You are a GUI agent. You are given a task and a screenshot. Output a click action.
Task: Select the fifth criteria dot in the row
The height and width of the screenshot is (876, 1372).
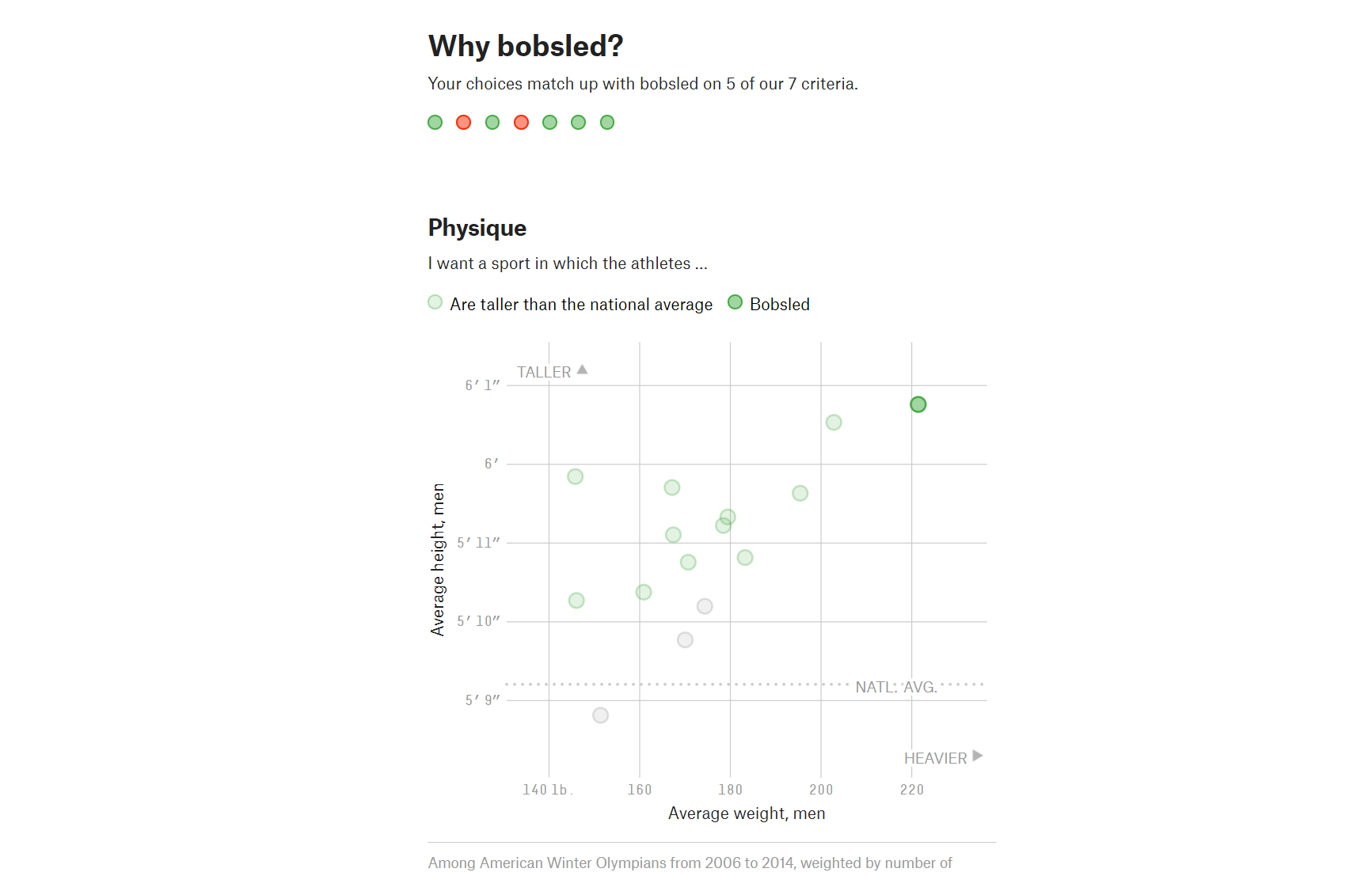pos(550,122)
